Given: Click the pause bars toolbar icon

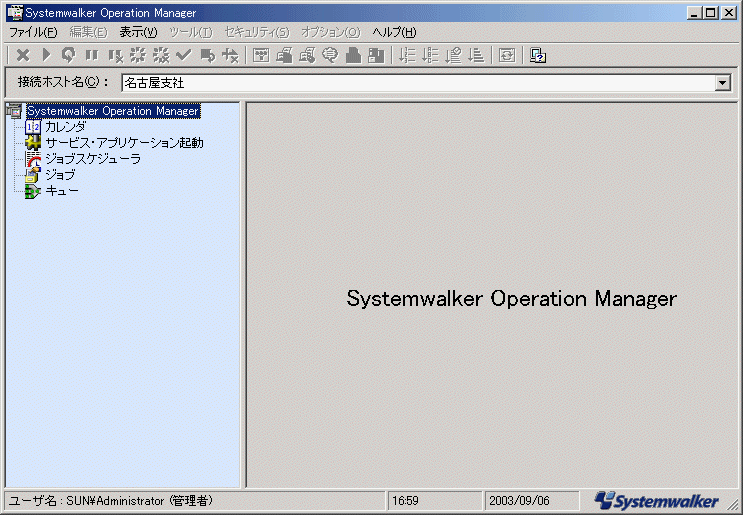Looking at the screenshot, I should click(91, 55).
